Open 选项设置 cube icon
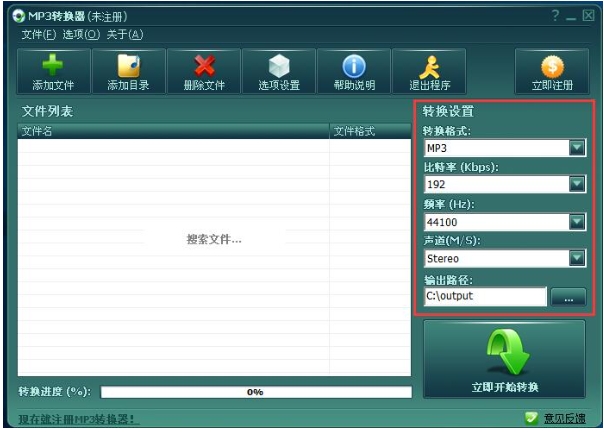 point(279,66)
